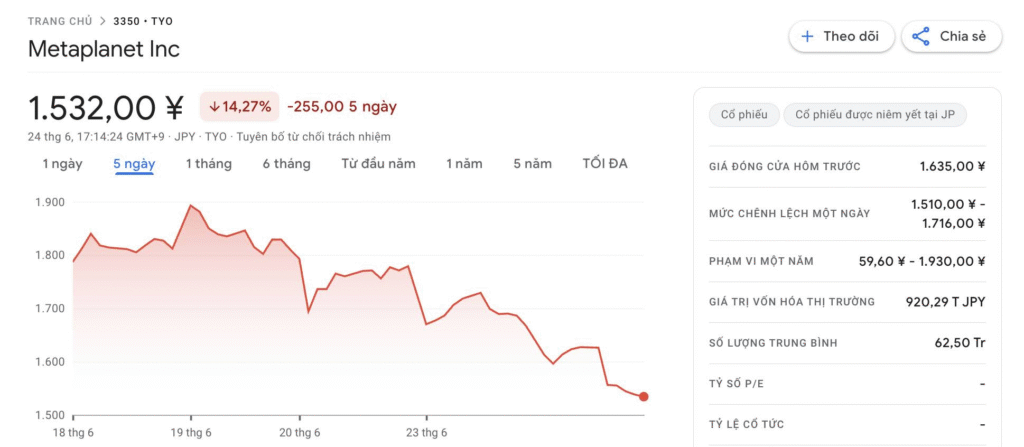
Task: Show the 1 năm range
Action: click(464, 164)
